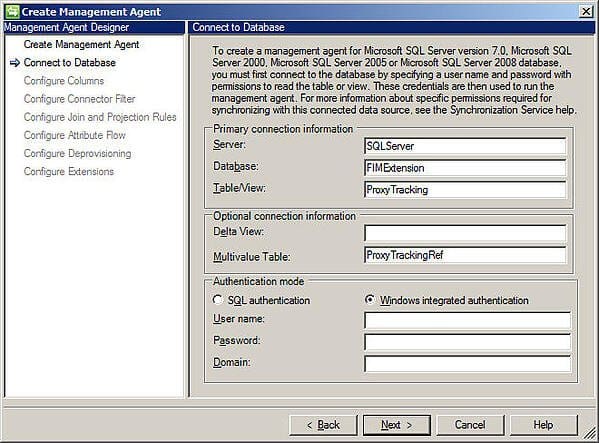Click the Password input field
Image resolution: width=599 pixels, height=443 pixels.
468,342
